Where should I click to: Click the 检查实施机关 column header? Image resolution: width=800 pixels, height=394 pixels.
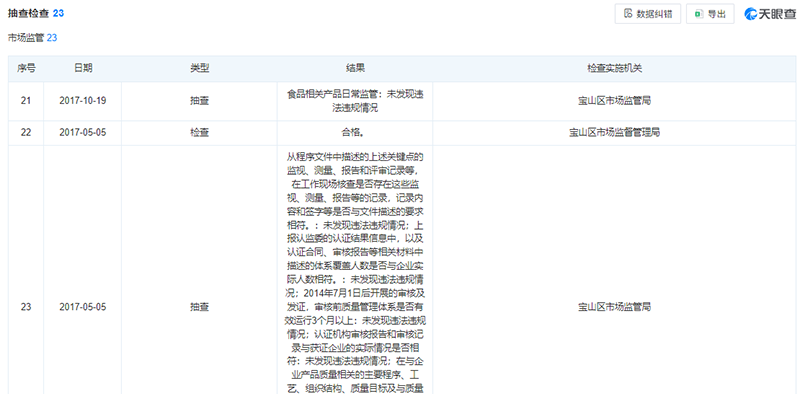pyautogui.click(x=614, y=68)
